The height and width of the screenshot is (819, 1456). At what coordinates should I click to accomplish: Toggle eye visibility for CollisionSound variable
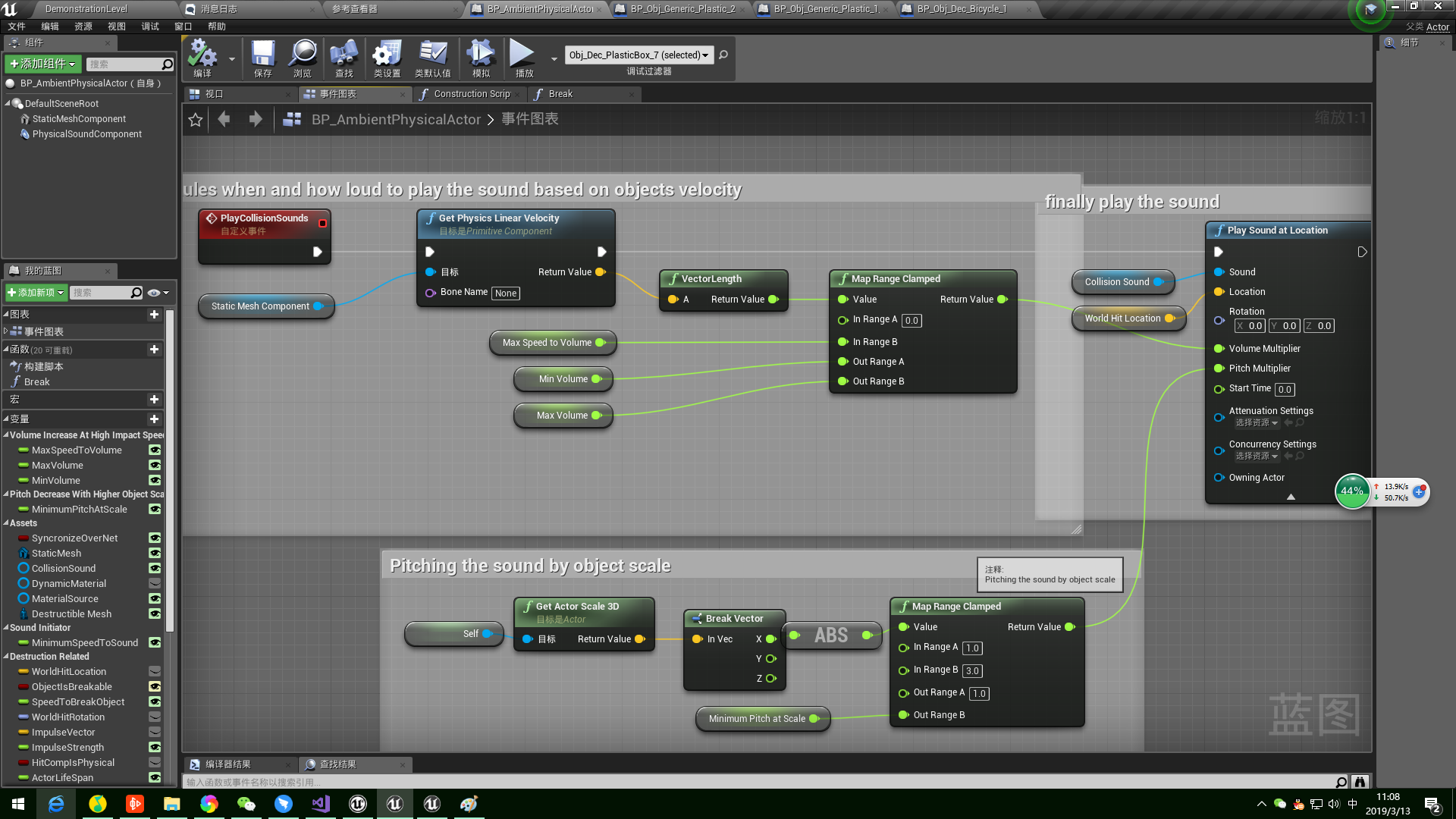pyautogui.click(x=155, y=569)
